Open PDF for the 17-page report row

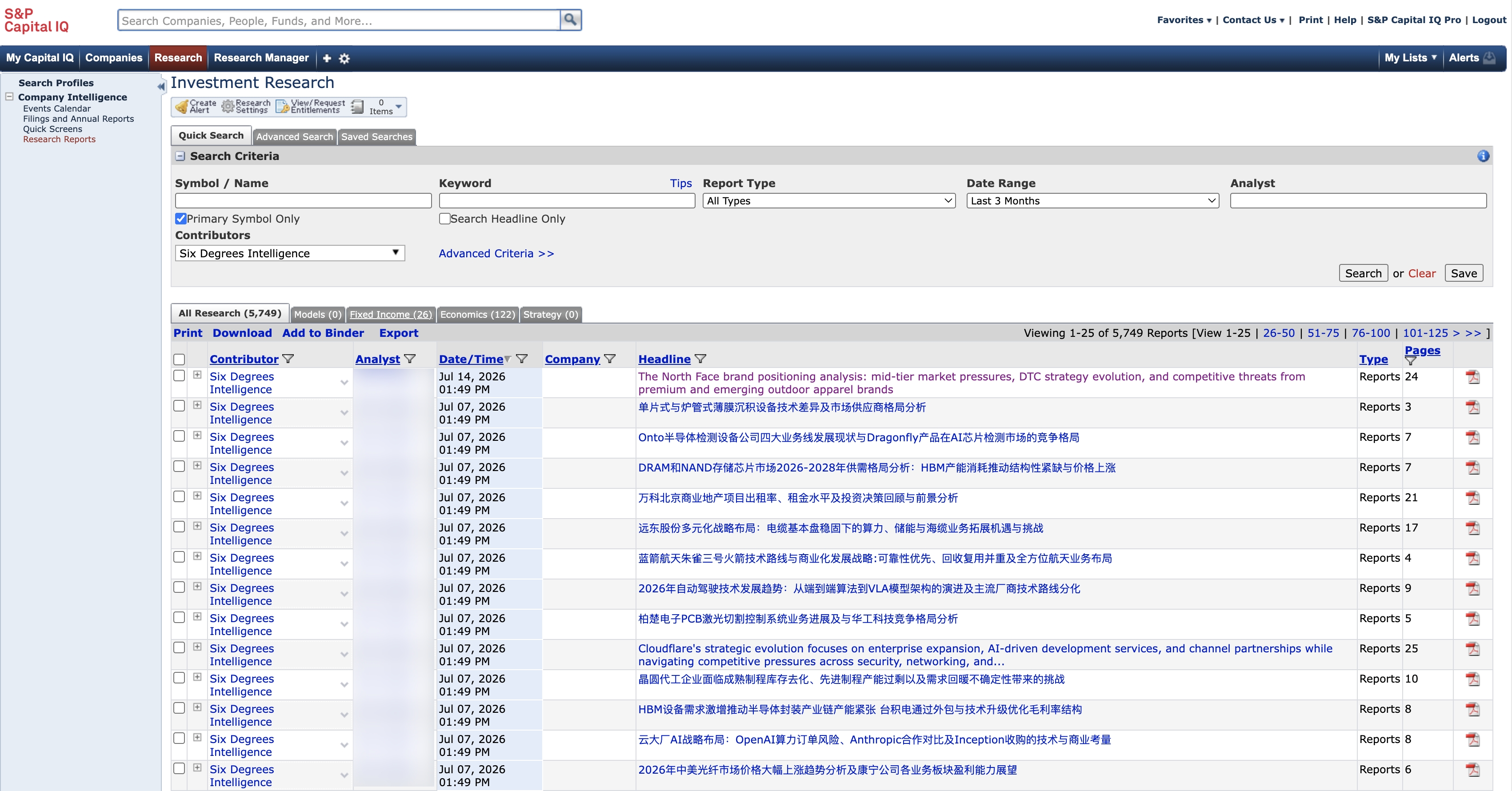(x=1473, y=528)
